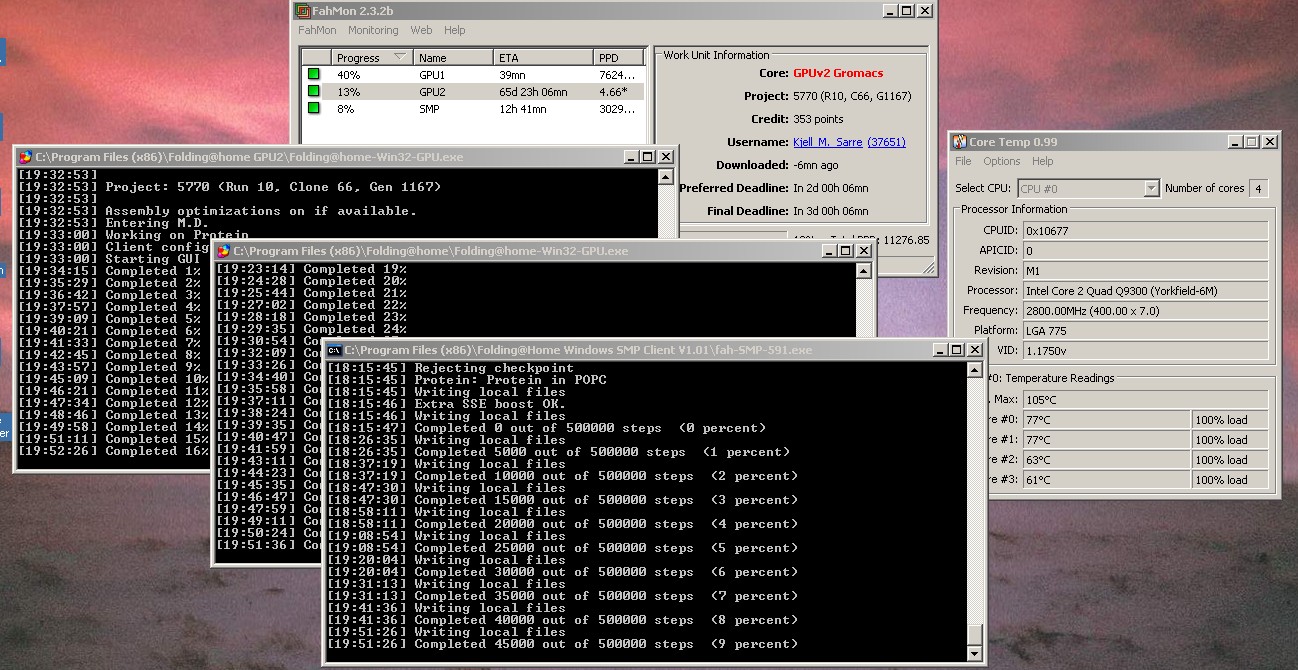This screenshot has height=670, width=1298.
Task: Click the cmd icon of the fah-SMP console
Action: point(335,350)
